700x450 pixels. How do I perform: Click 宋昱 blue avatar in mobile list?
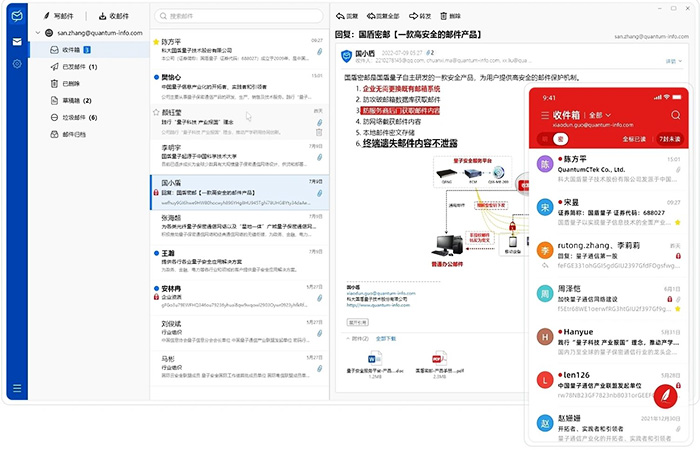pyautogui.click(x=545, y=208)
